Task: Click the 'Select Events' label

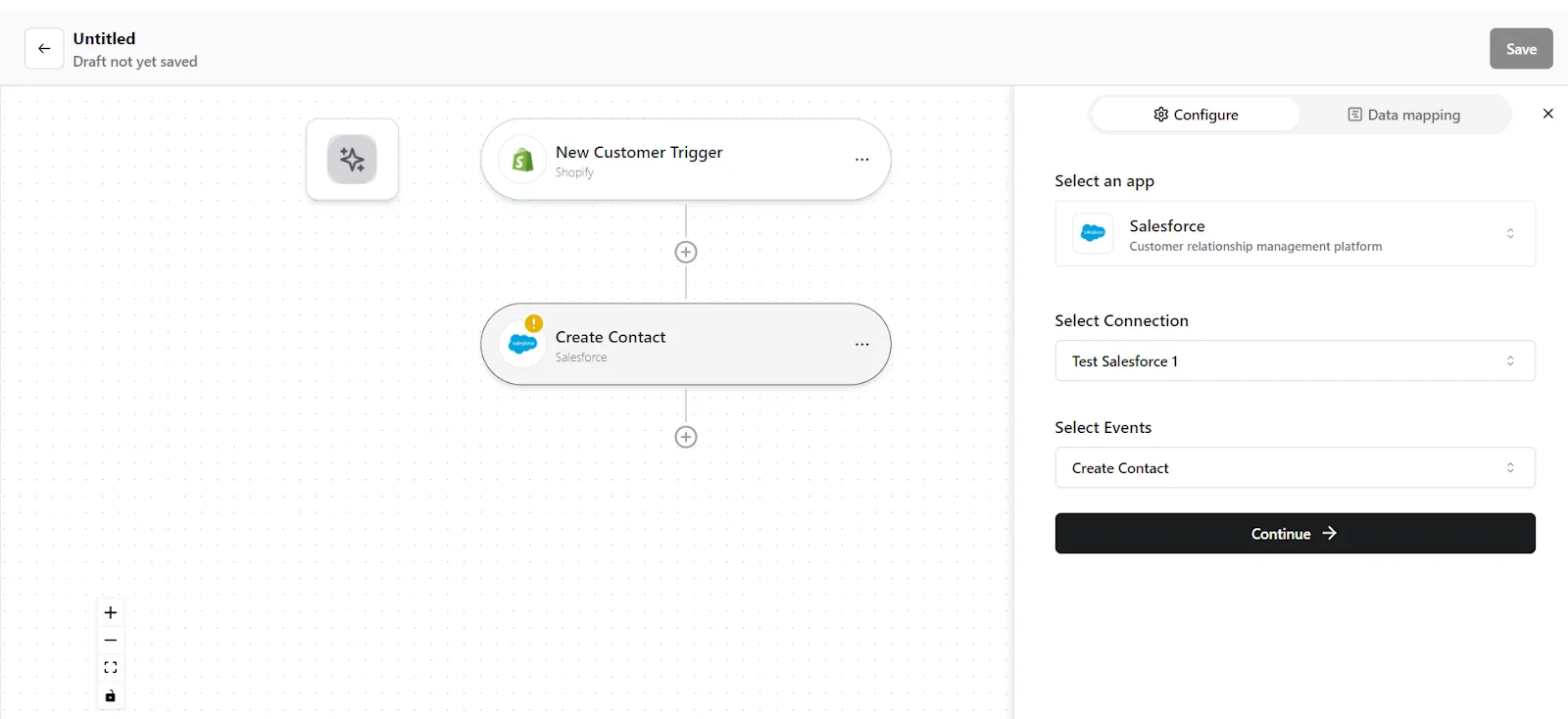Action: pyautogui.click(x=1102, y=427)
